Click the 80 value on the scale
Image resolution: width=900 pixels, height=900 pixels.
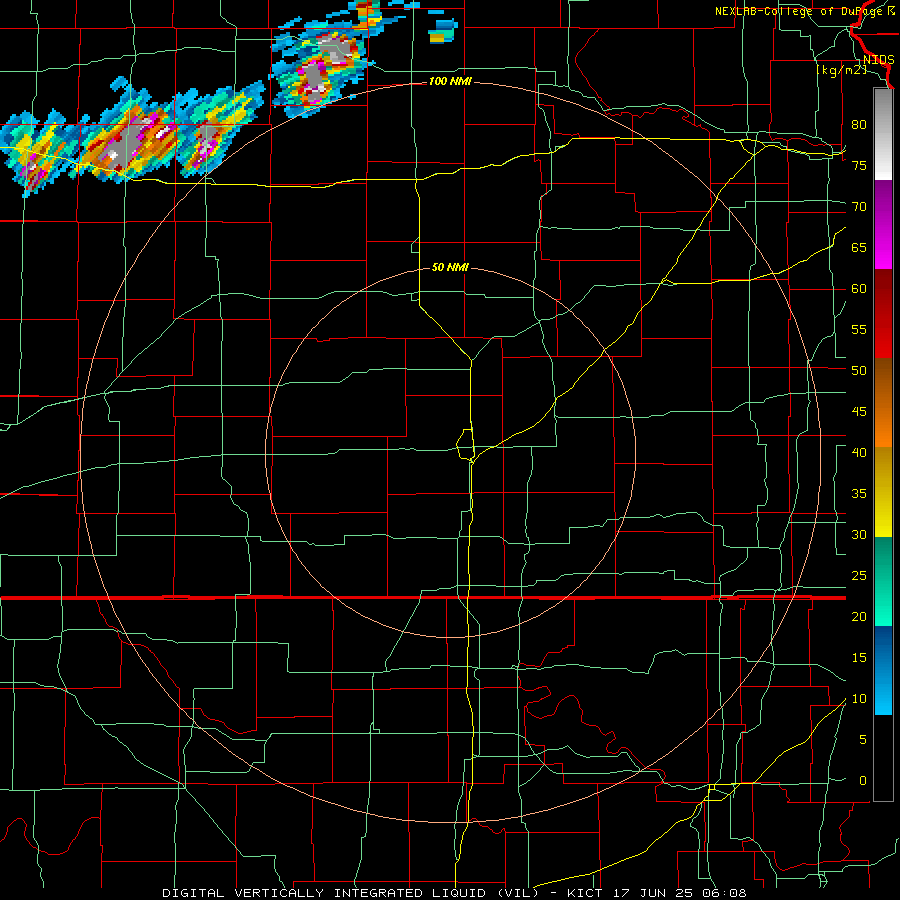click(859, 125)
